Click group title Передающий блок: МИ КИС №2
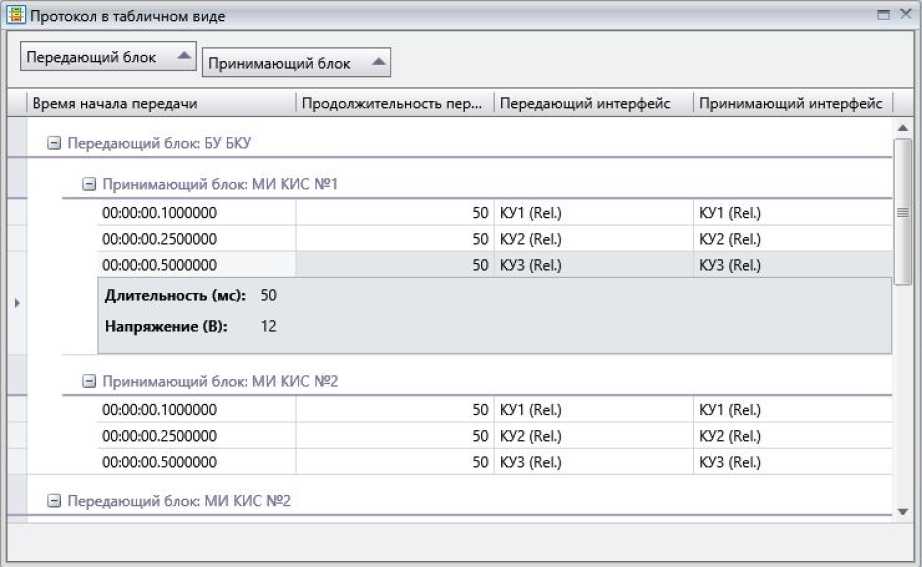922x567 pixels. (179, 501)
